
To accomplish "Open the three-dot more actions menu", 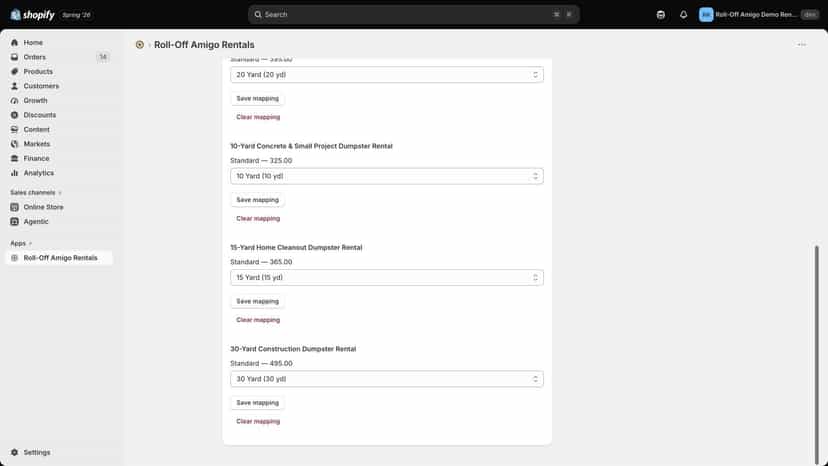I will coord(802,45).
